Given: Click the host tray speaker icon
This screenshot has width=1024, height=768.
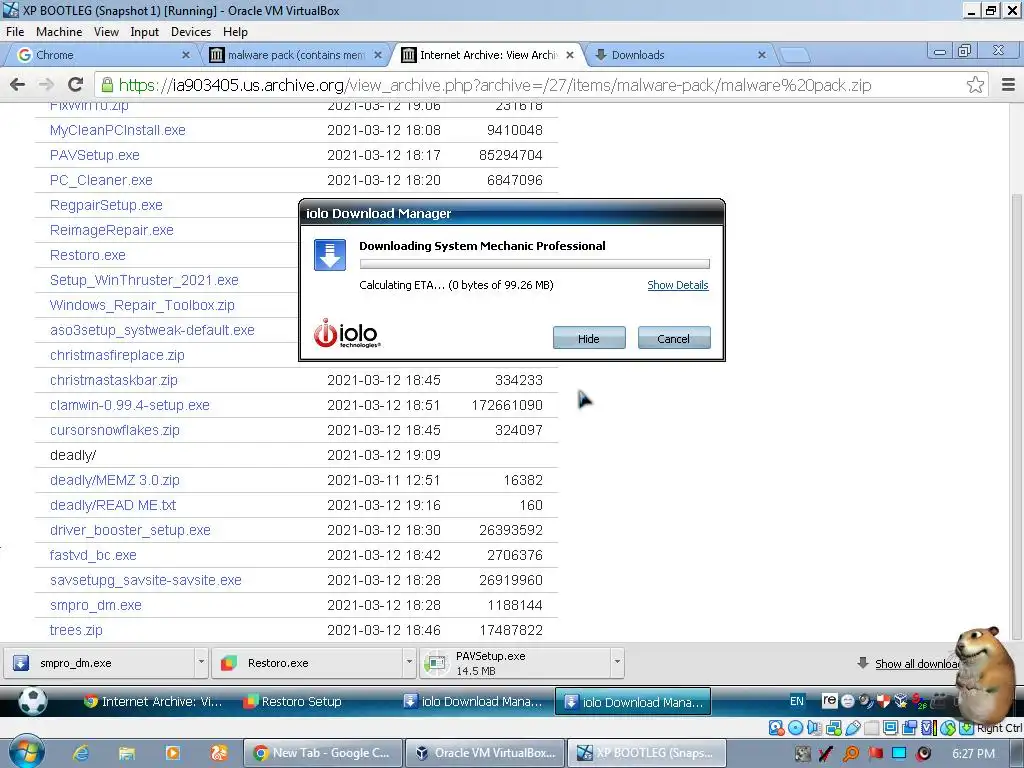Looking at the screenshot, I should (x=923, y=754).
